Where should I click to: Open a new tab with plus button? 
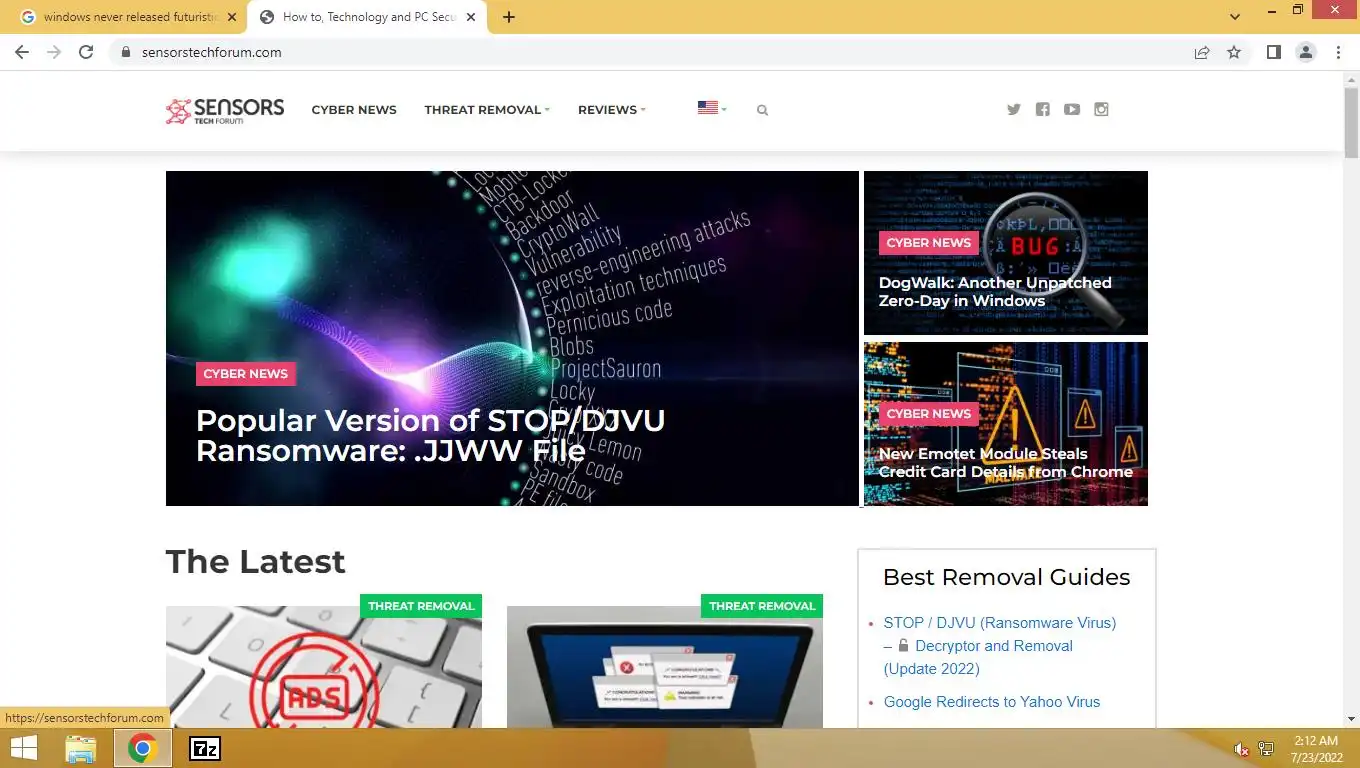coord(509,17)
